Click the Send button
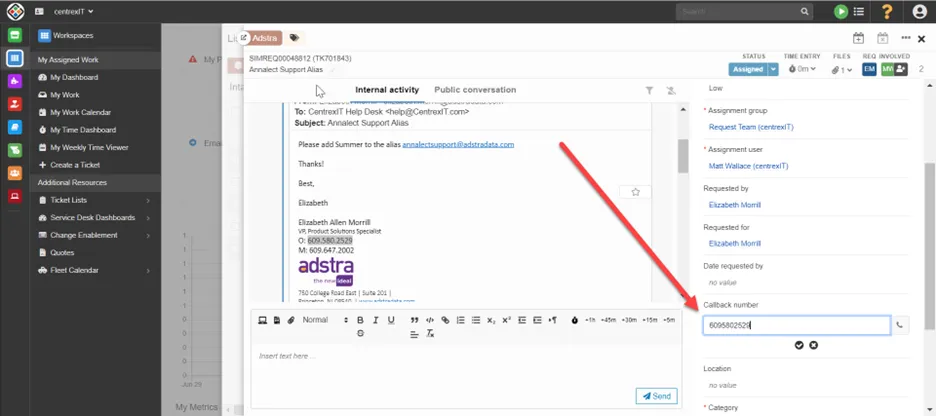936x416 pixels. pos(657,396)
